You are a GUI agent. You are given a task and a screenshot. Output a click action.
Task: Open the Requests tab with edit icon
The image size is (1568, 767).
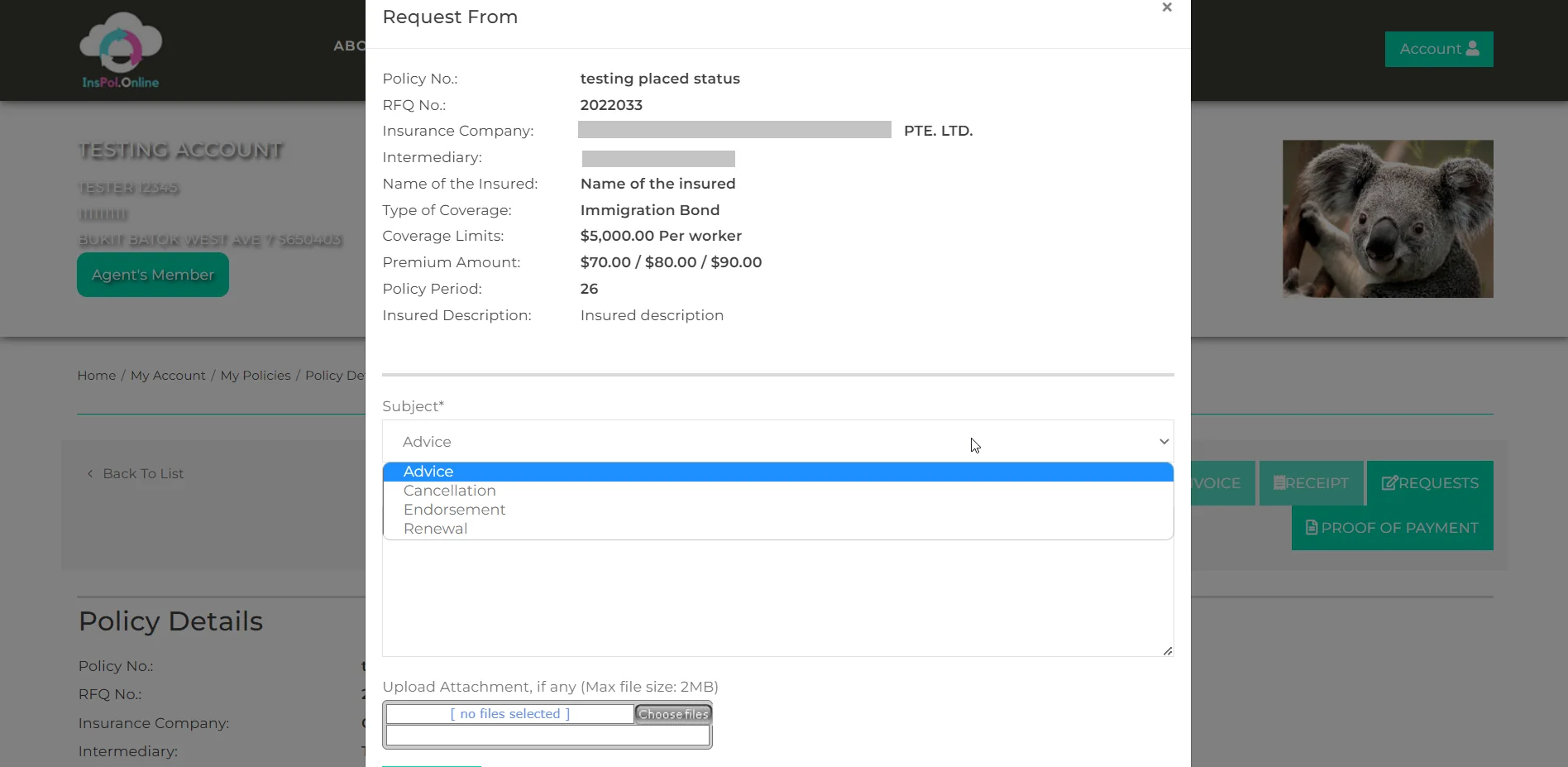pyautogui.click(x=1430, y=483)
